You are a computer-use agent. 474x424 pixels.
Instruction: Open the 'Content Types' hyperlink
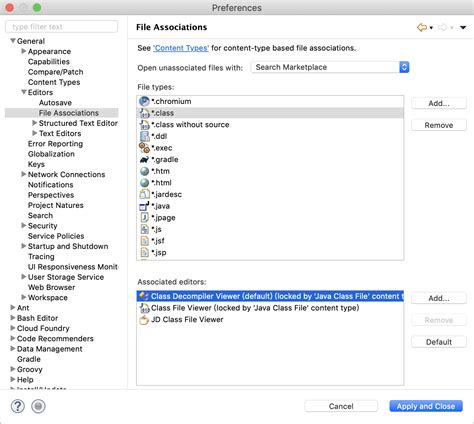[x=181, y=48]
